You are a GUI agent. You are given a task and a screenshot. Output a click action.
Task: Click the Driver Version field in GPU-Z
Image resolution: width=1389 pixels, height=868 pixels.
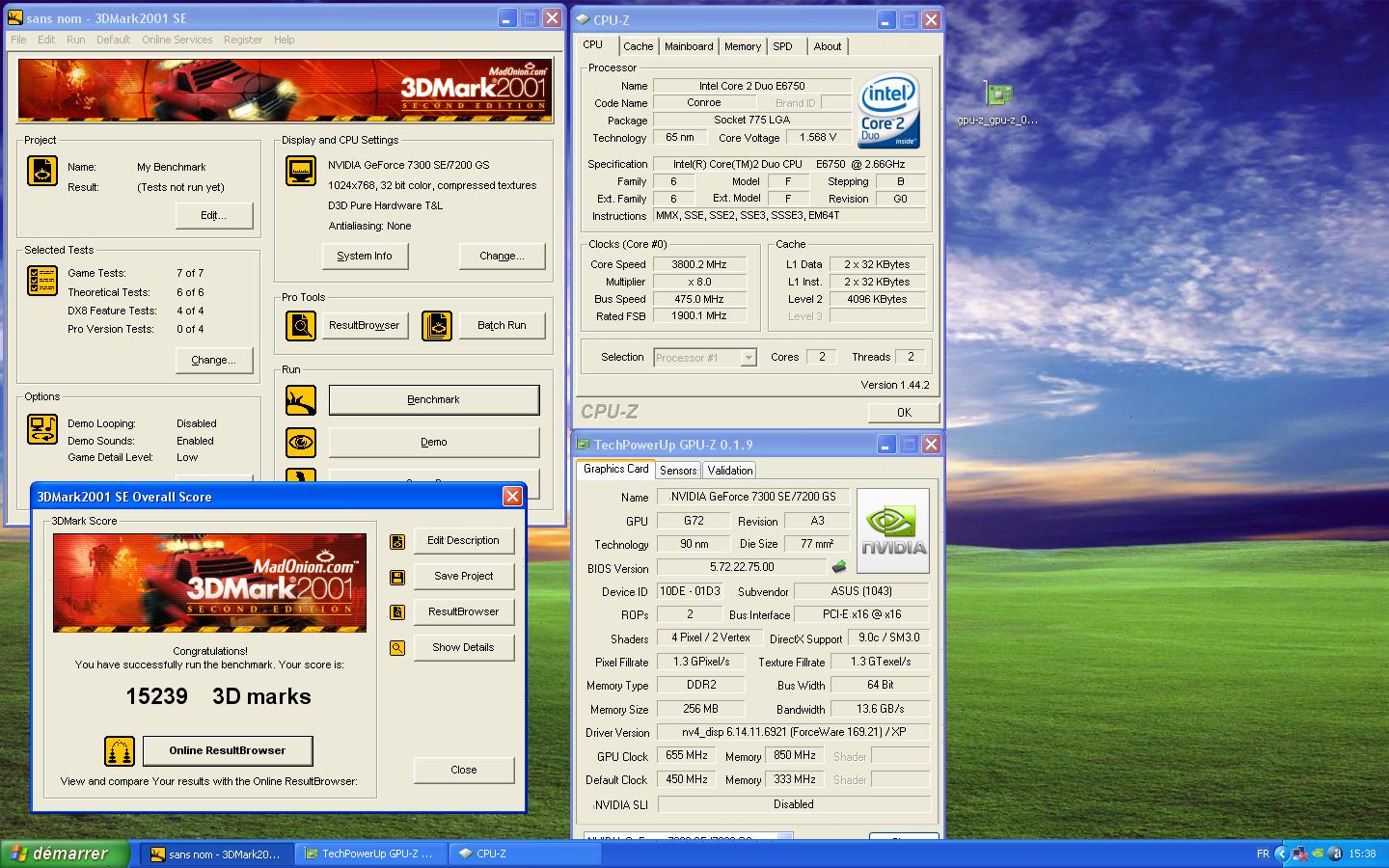click(x=794, y=732)
